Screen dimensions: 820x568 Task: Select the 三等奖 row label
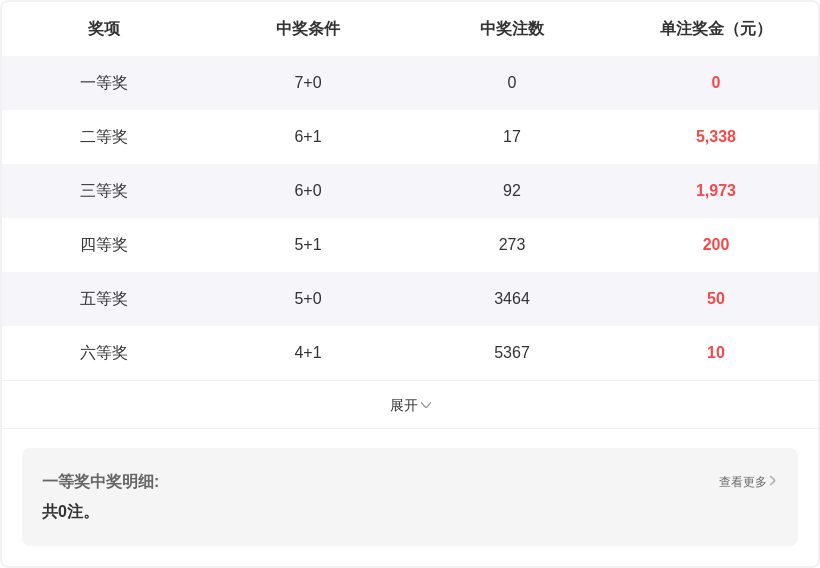[x=104, y=191]
